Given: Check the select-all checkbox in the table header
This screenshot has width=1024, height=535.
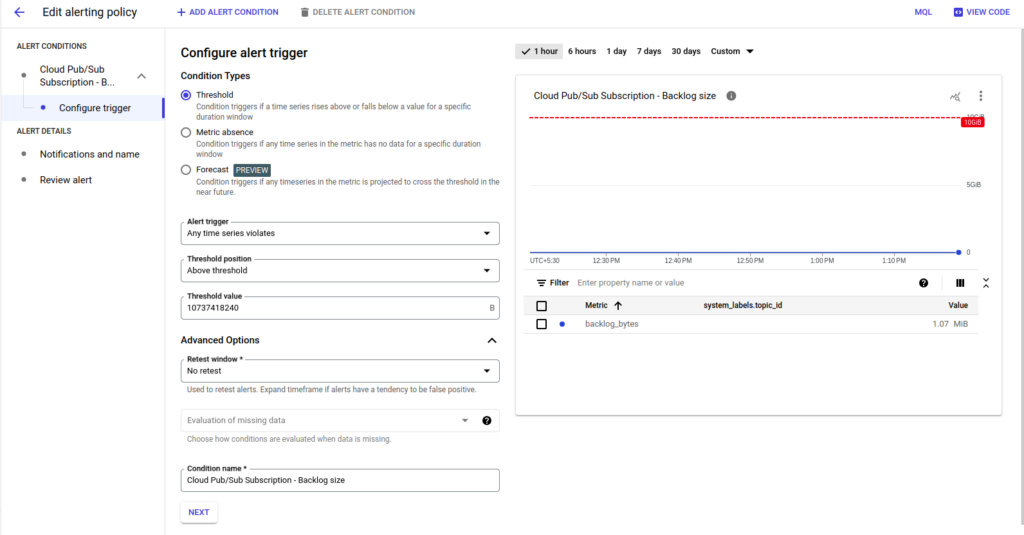Looking at the screenshot, I should pos(541,306).
